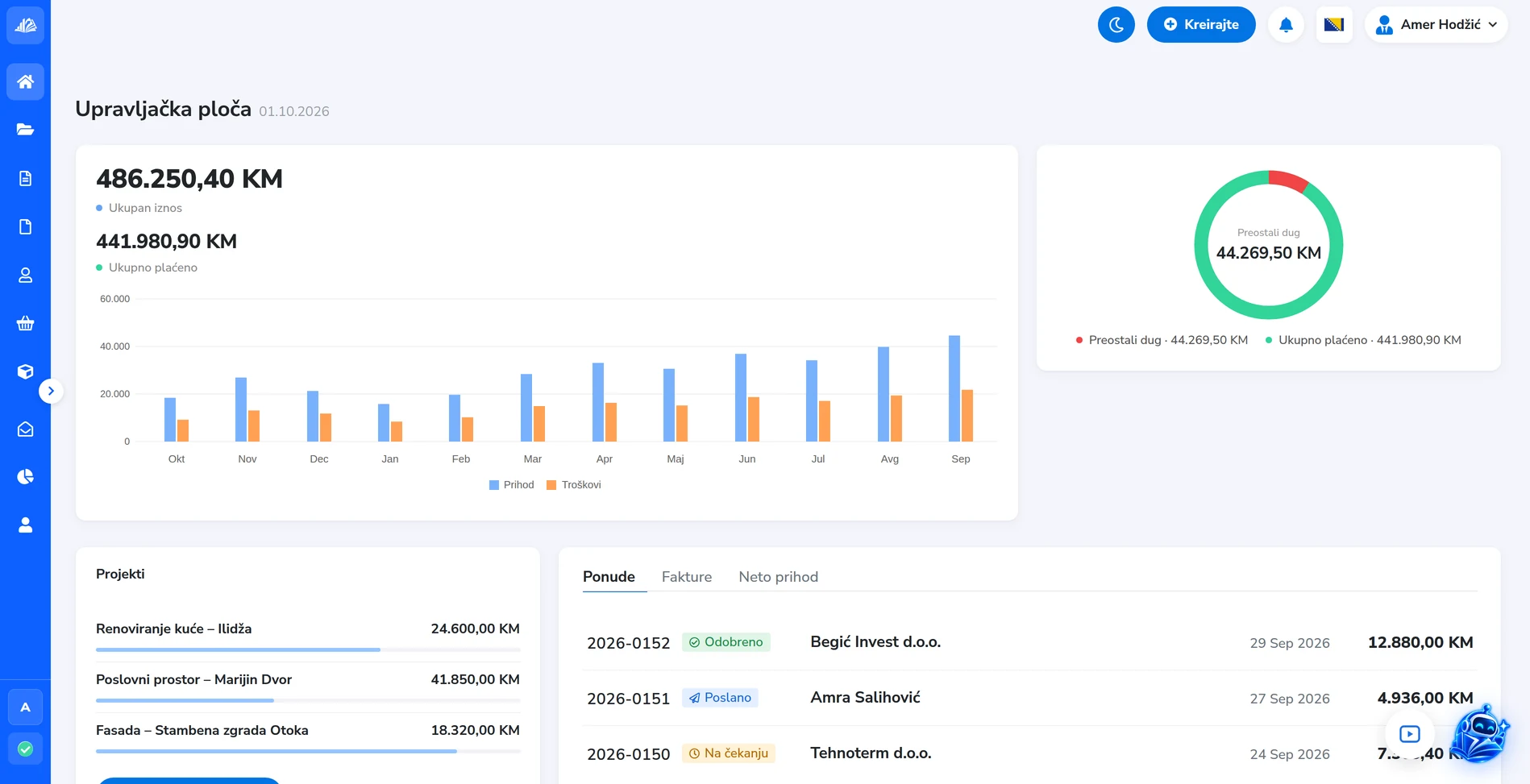Switch to the Neto prihod tab
Screen dimensions: 1530x784
point(779,577)
